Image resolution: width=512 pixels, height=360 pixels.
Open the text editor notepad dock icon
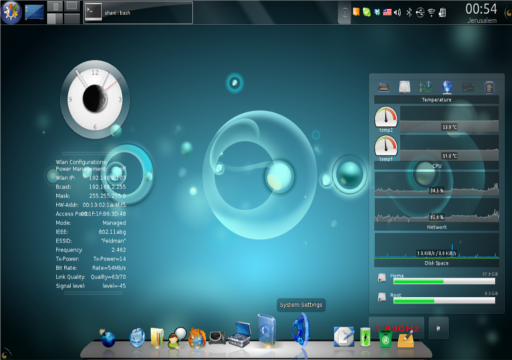tap(344, 336)
